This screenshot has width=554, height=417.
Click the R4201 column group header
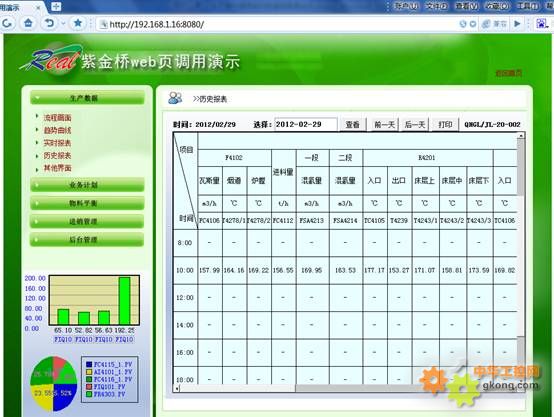coord(427,158)
